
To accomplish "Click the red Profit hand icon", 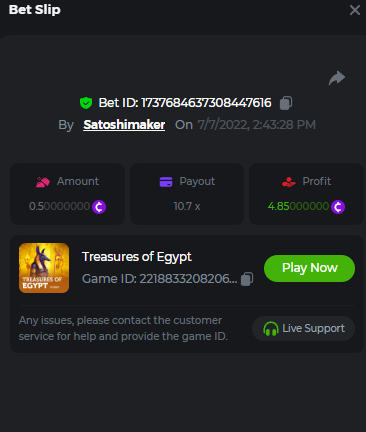I will pos(289,182).
